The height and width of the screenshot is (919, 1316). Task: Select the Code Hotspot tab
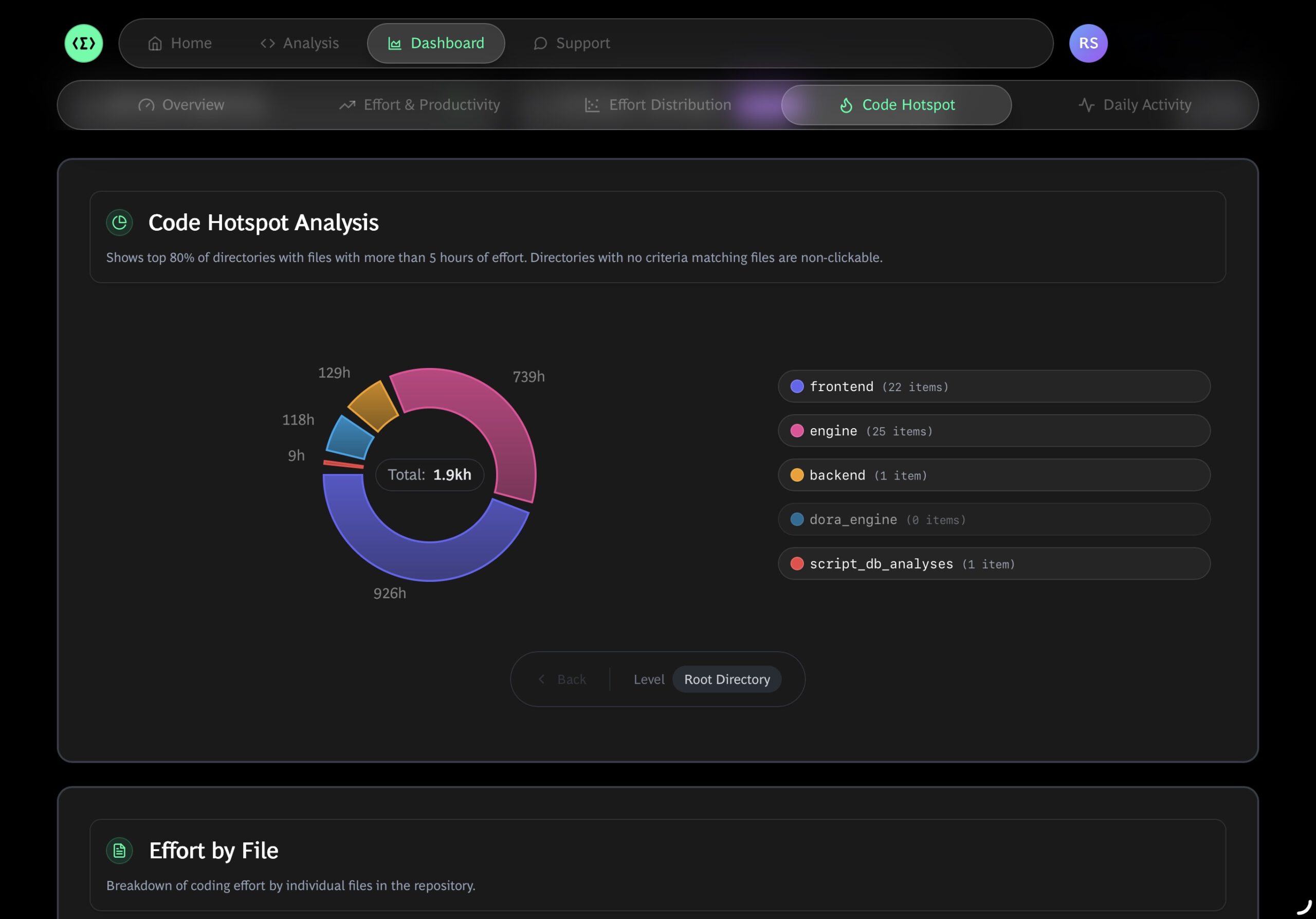[896, 105]
